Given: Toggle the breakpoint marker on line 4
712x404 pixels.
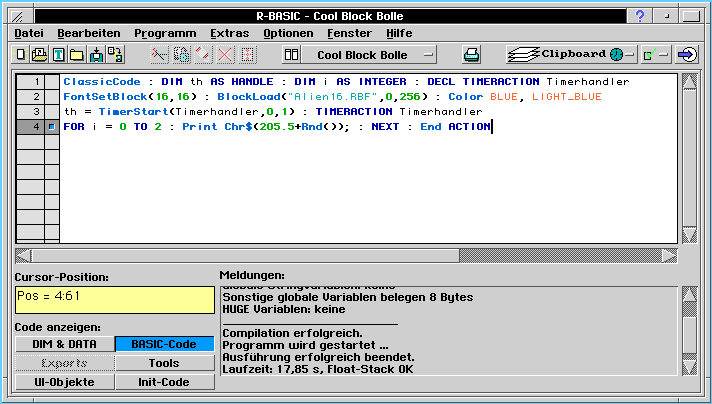Looking at the screenshot, I should 52,127.
